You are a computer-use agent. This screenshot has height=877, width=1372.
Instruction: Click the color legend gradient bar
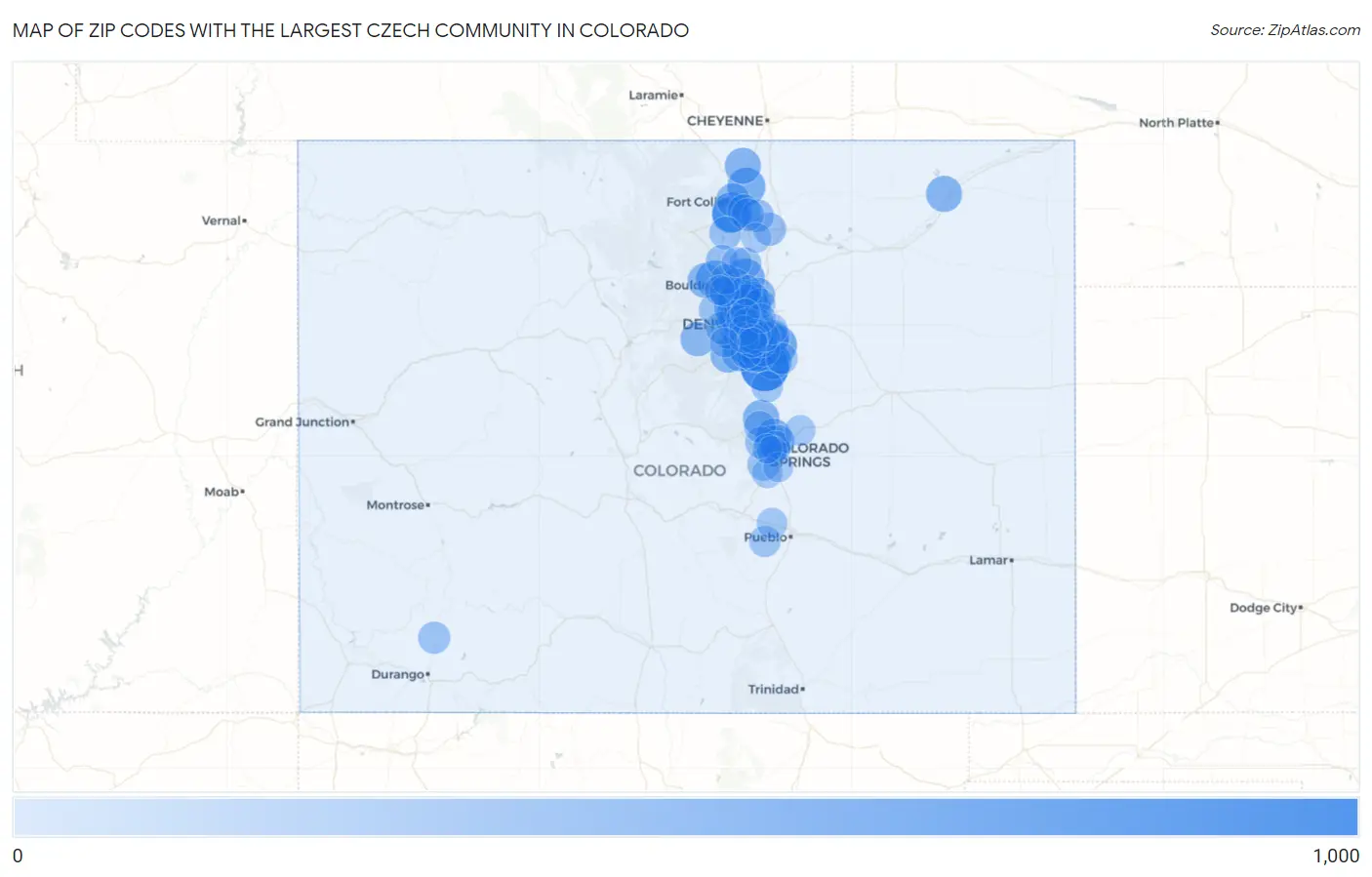686,817
